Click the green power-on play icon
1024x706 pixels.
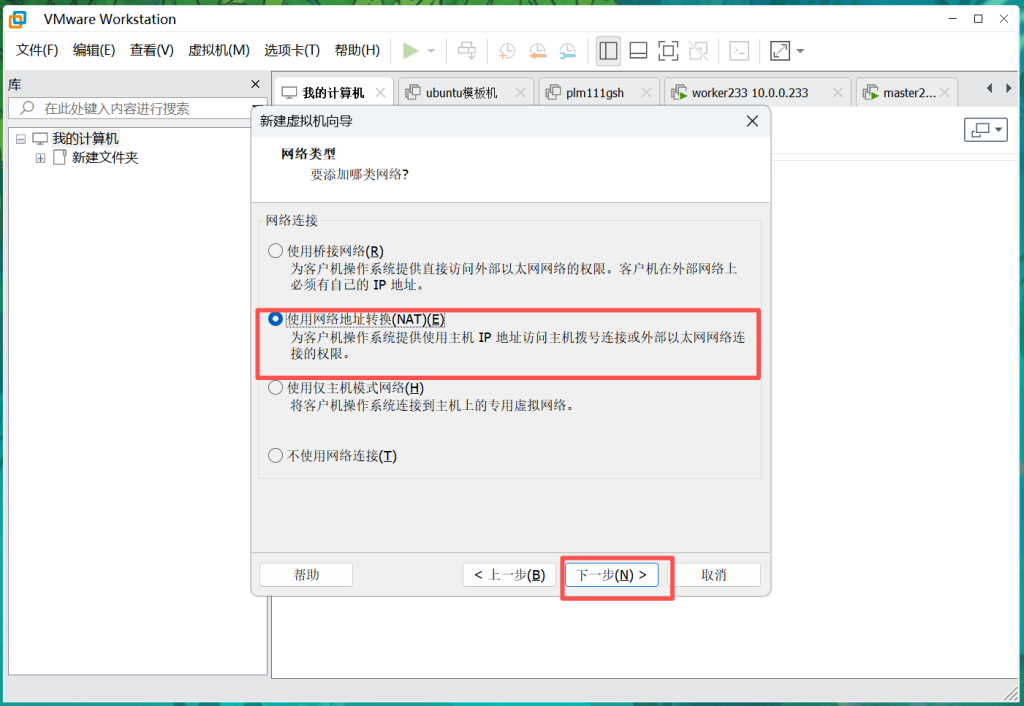click(x=410, y=51)
